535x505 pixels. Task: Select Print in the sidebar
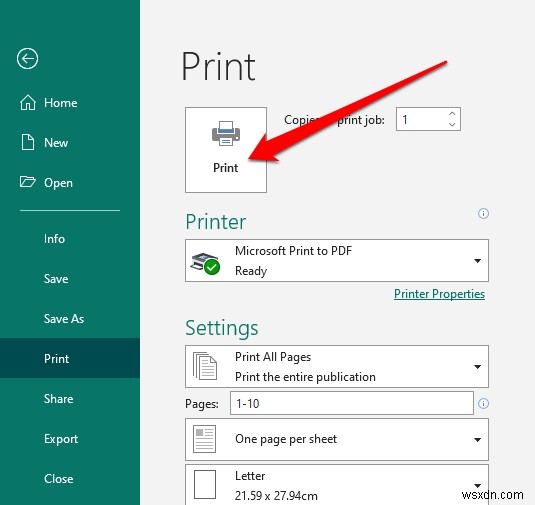70,358
